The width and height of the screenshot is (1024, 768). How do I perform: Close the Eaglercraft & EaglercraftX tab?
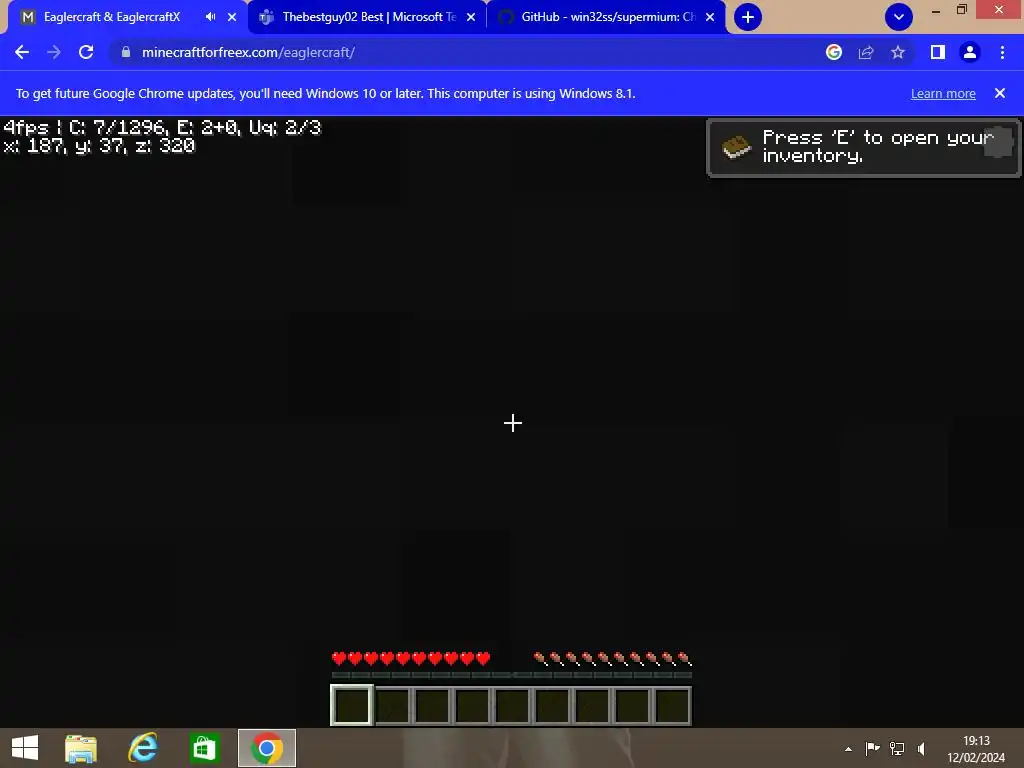pos(232,17)
